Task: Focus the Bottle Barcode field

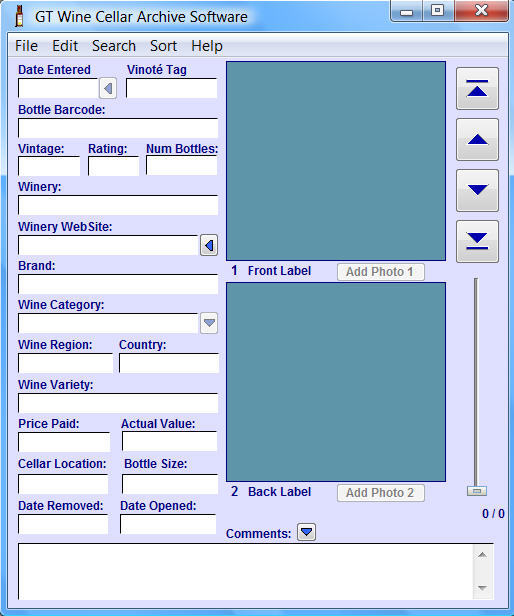Action: pyautogui.click(x=118, y=128)
